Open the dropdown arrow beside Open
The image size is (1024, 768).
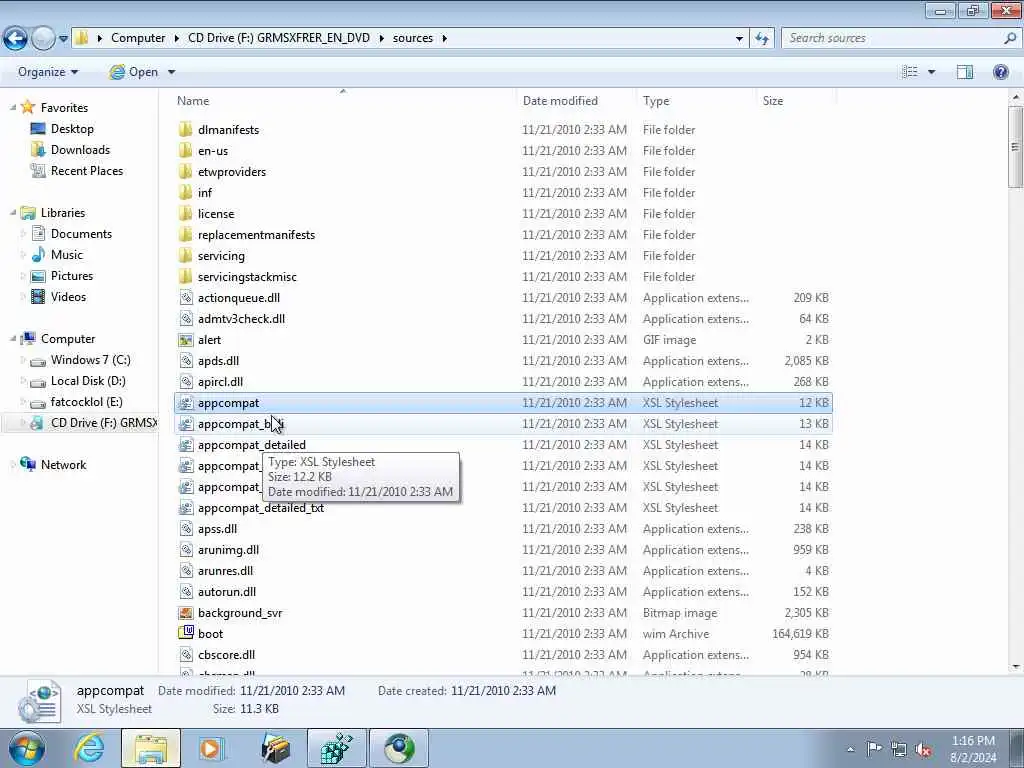[x=172, y=72]
